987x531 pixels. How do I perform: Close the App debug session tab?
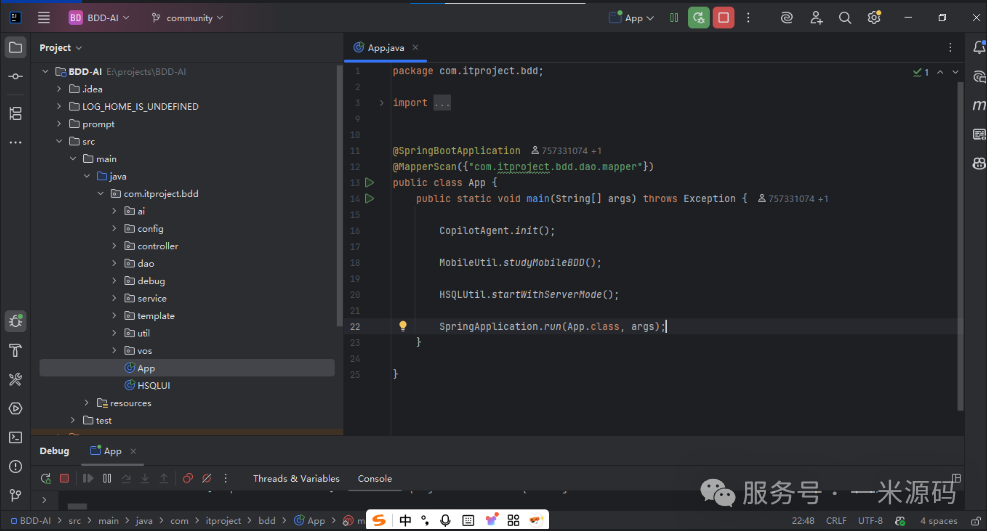point(133,451)
